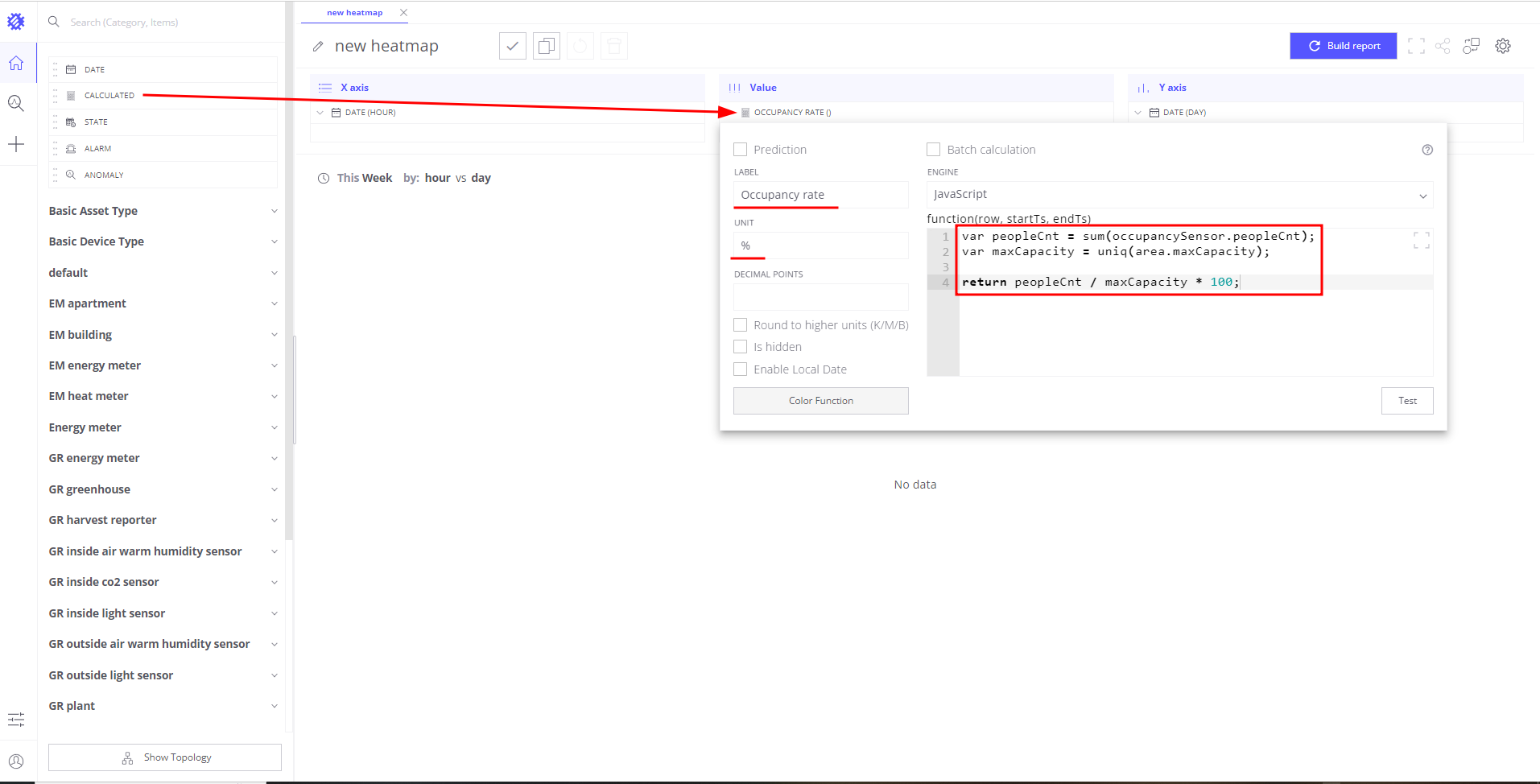Viewport: 1540px width, 784px height.
Task: Duplicate the report using copy icon
Action: pos(546,46)
